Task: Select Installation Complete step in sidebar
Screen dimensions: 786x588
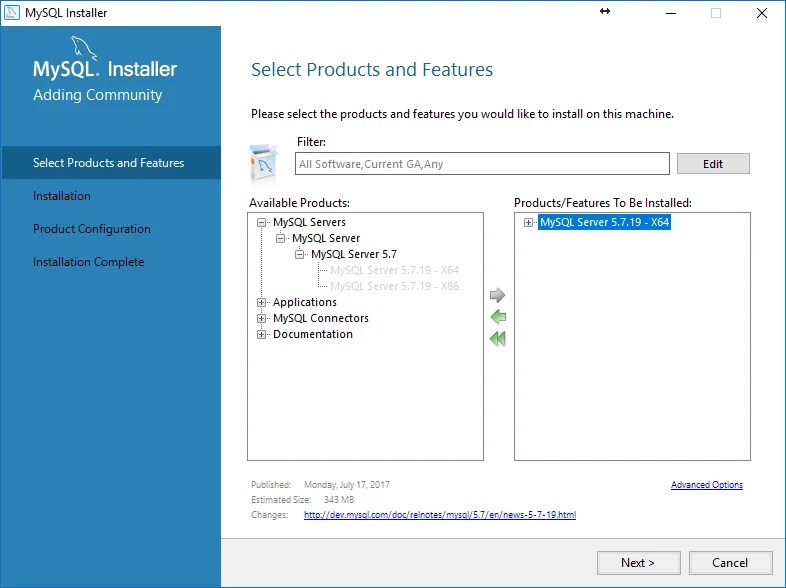Action: 88,262
